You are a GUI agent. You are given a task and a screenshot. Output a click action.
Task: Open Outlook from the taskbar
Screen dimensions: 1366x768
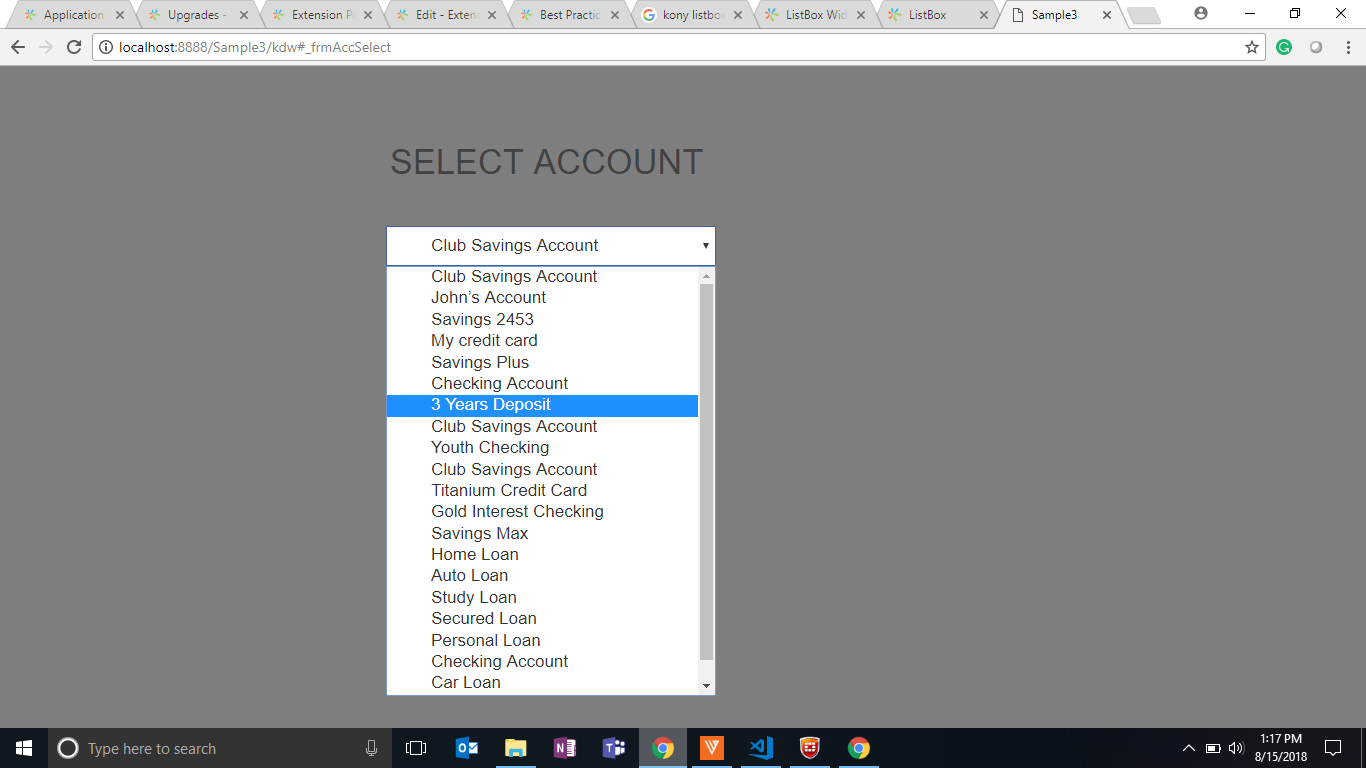click(466, 748)
